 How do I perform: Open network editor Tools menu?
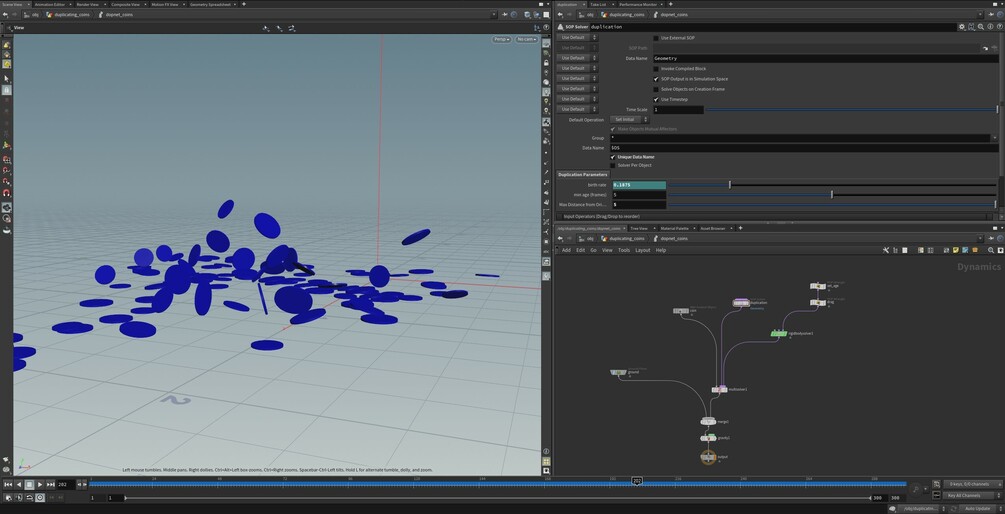[x=624, y=250]
